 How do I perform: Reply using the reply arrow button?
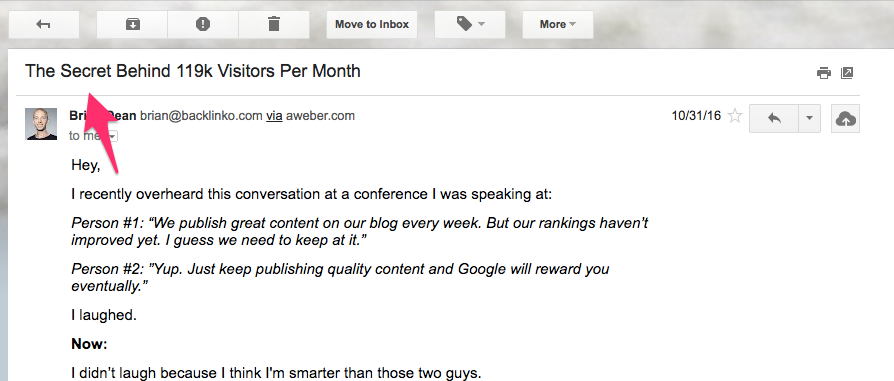coord(774,119)
